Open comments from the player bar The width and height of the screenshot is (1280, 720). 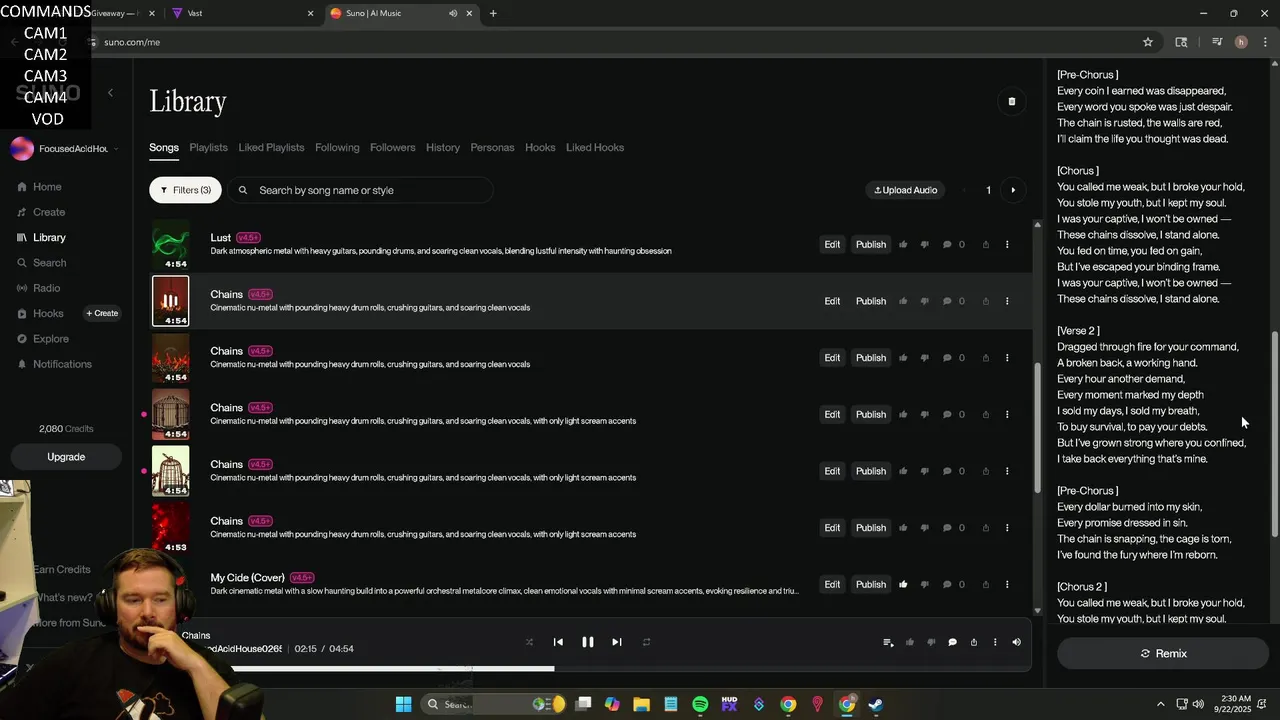[952, 642]
